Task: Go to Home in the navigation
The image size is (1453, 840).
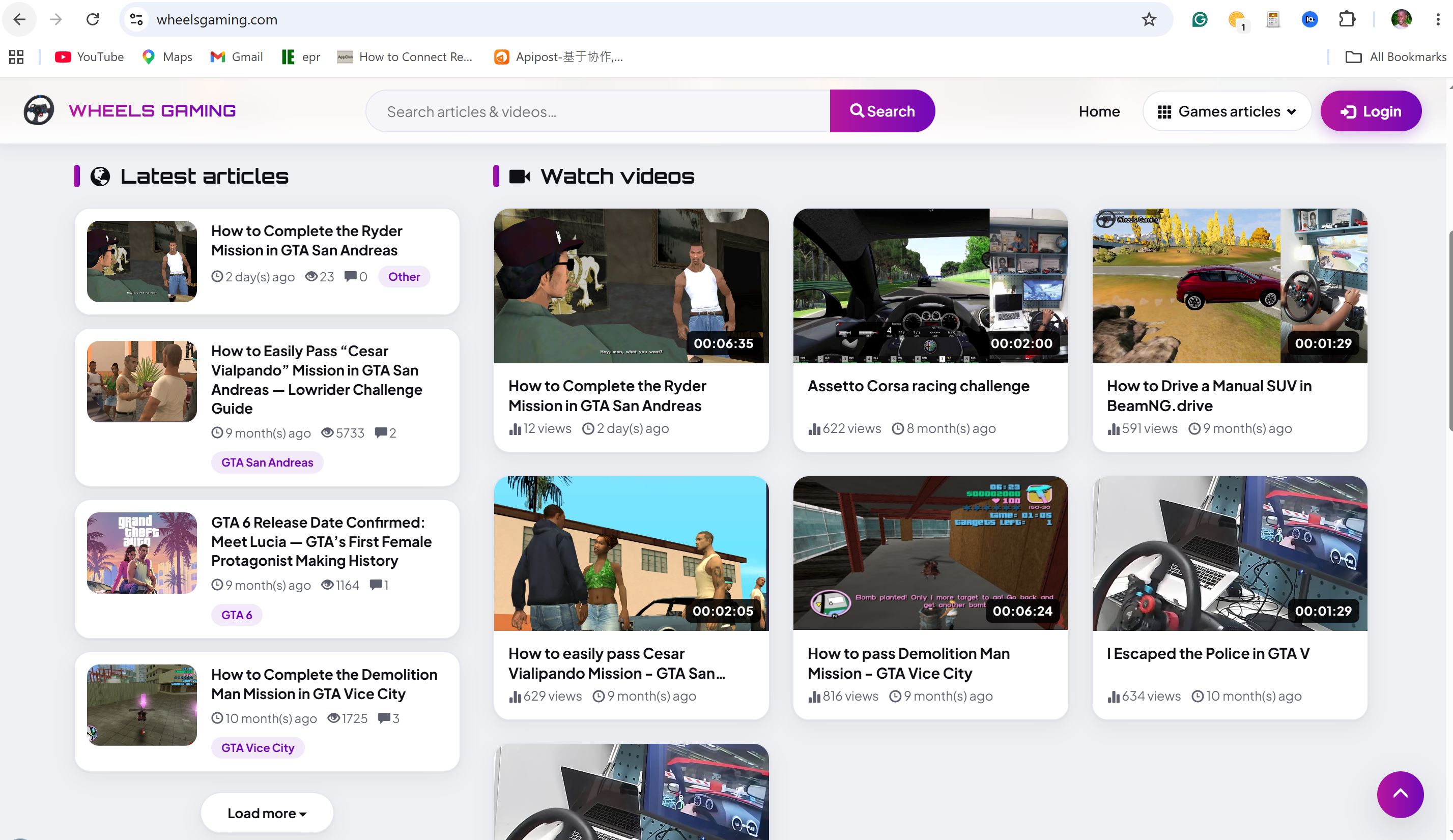Action: tap(1099, 111)
